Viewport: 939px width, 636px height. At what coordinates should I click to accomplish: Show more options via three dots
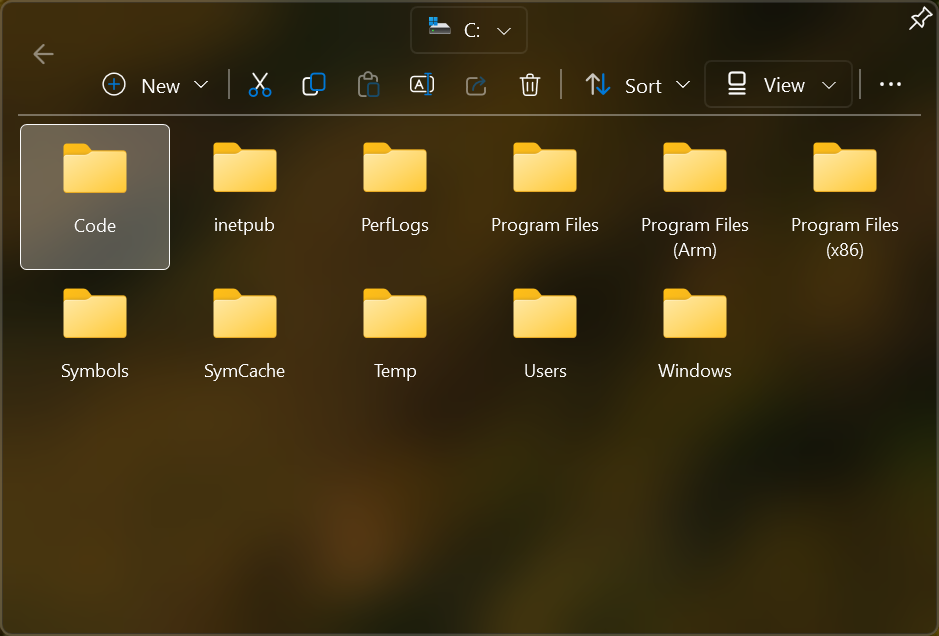pyautogui.click(x=890, y=84)
